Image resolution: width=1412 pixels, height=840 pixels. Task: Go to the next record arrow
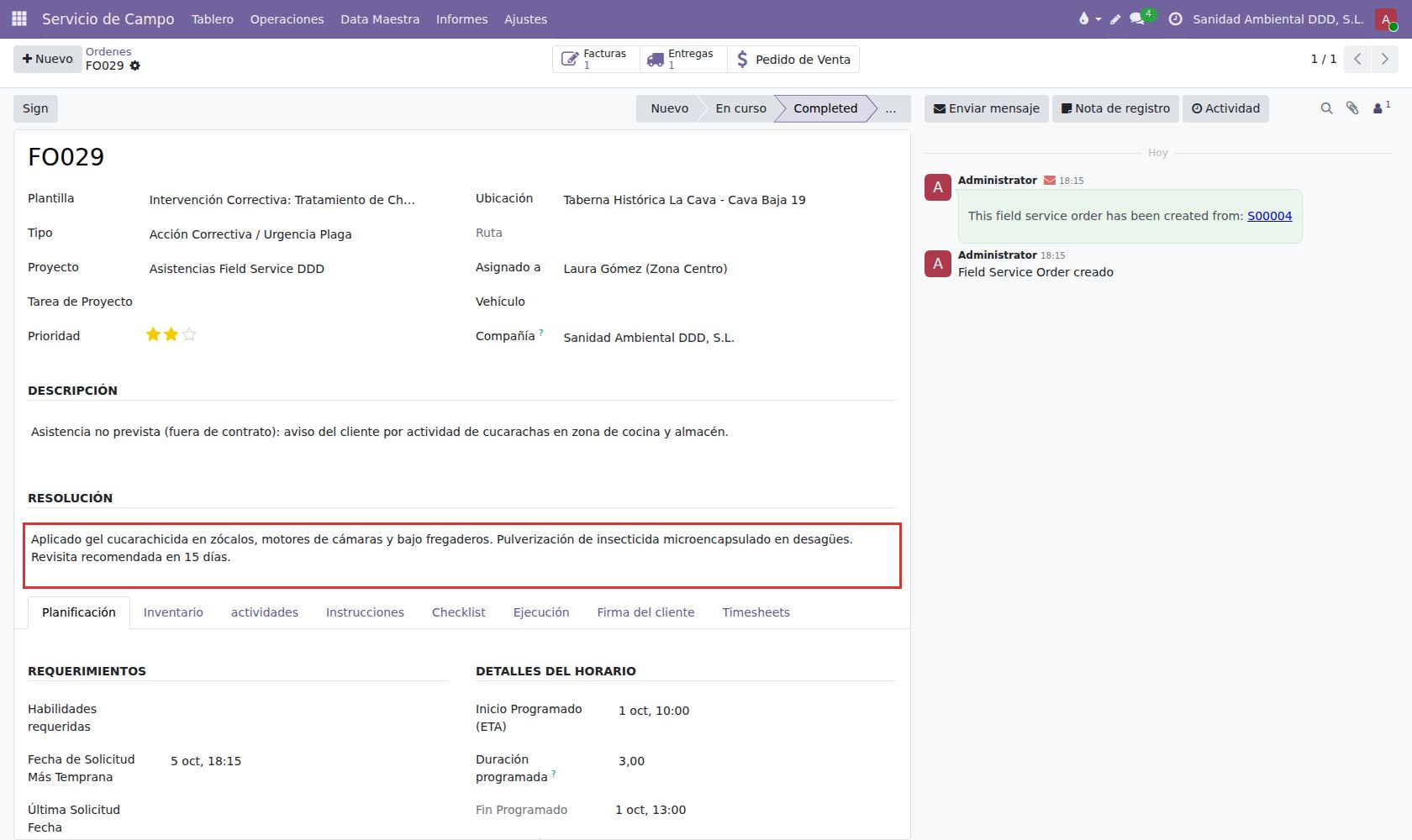[1384, 59]
